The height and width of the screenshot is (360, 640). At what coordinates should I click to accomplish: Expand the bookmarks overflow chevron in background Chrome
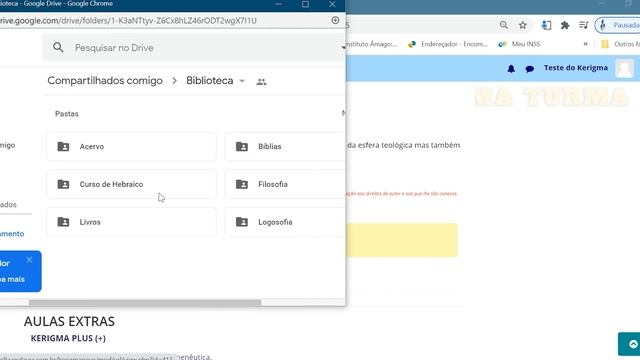[585, 44]
